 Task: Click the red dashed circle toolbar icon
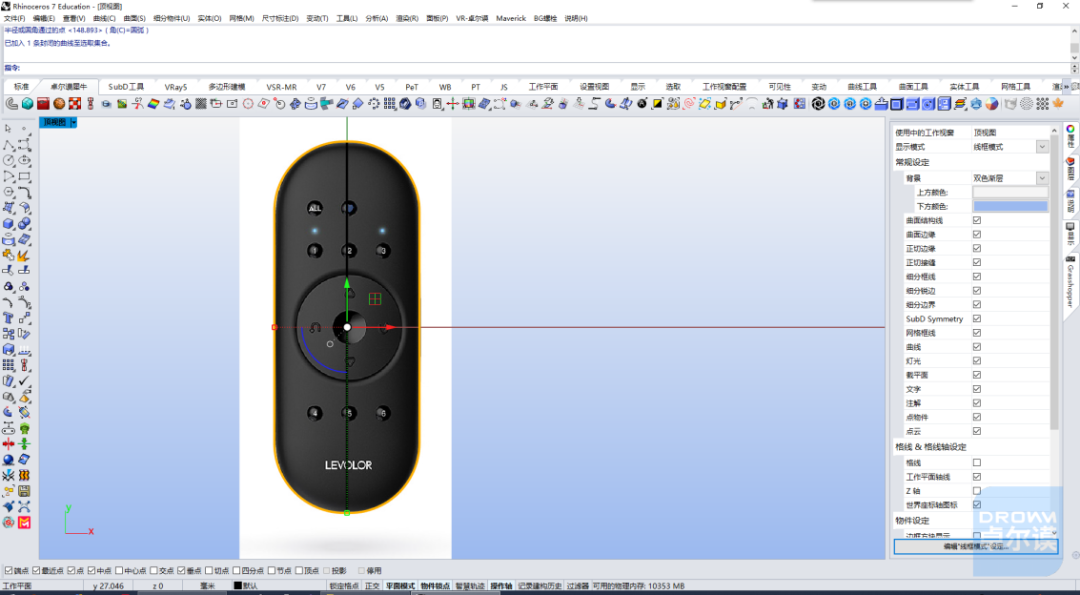(x=248, y=104)
